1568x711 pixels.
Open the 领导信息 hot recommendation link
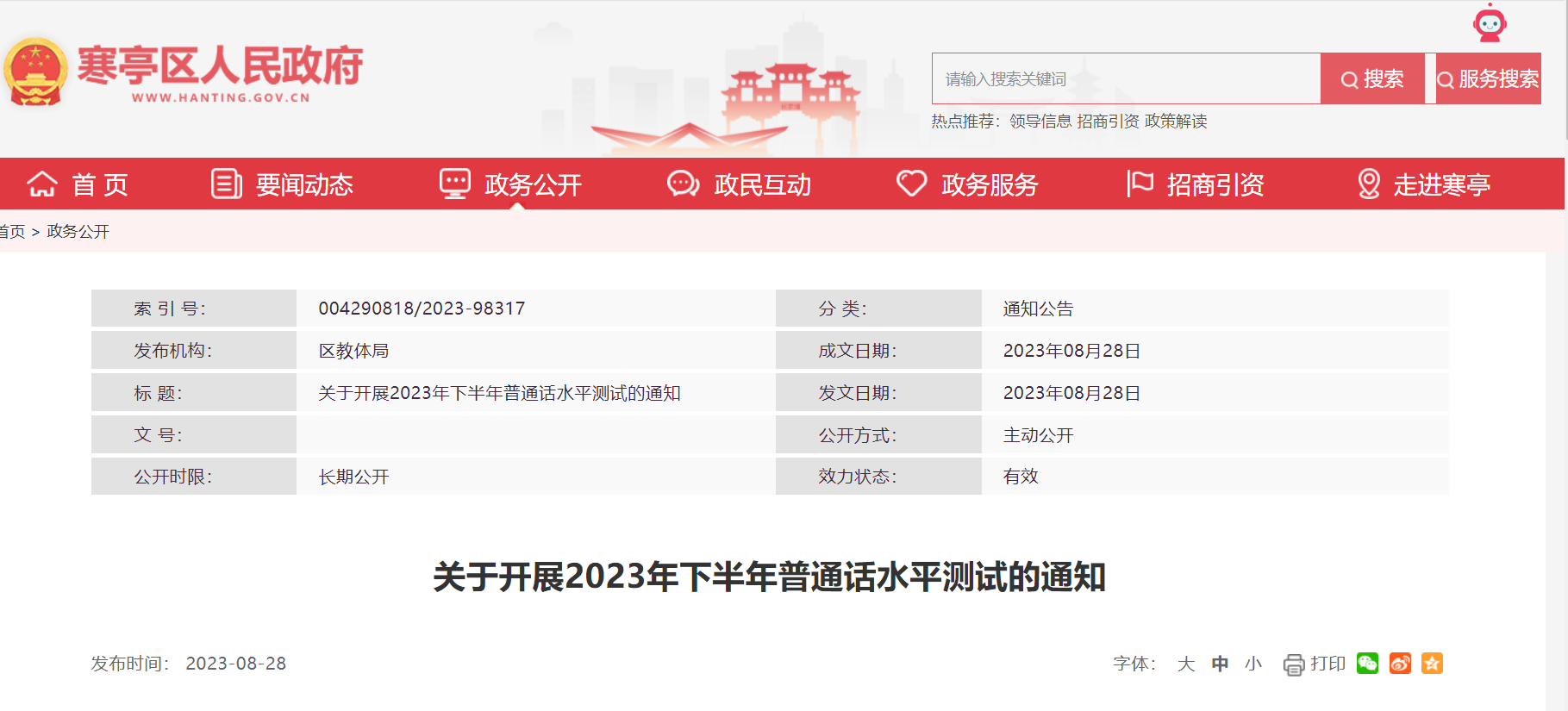(1040, 122)
